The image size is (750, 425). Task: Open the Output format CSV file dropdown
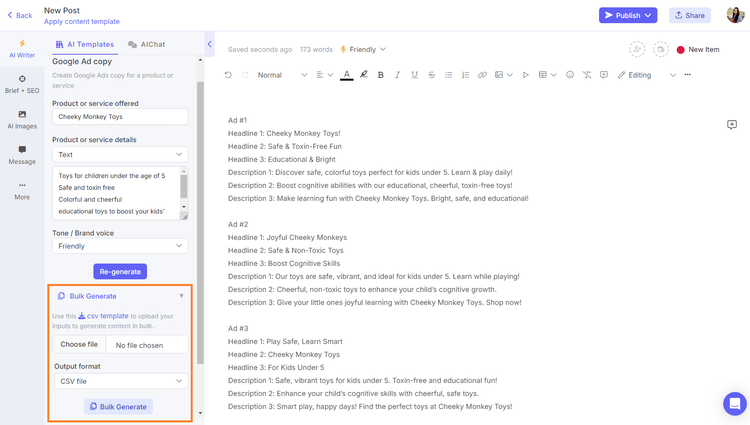click(120, 381)
